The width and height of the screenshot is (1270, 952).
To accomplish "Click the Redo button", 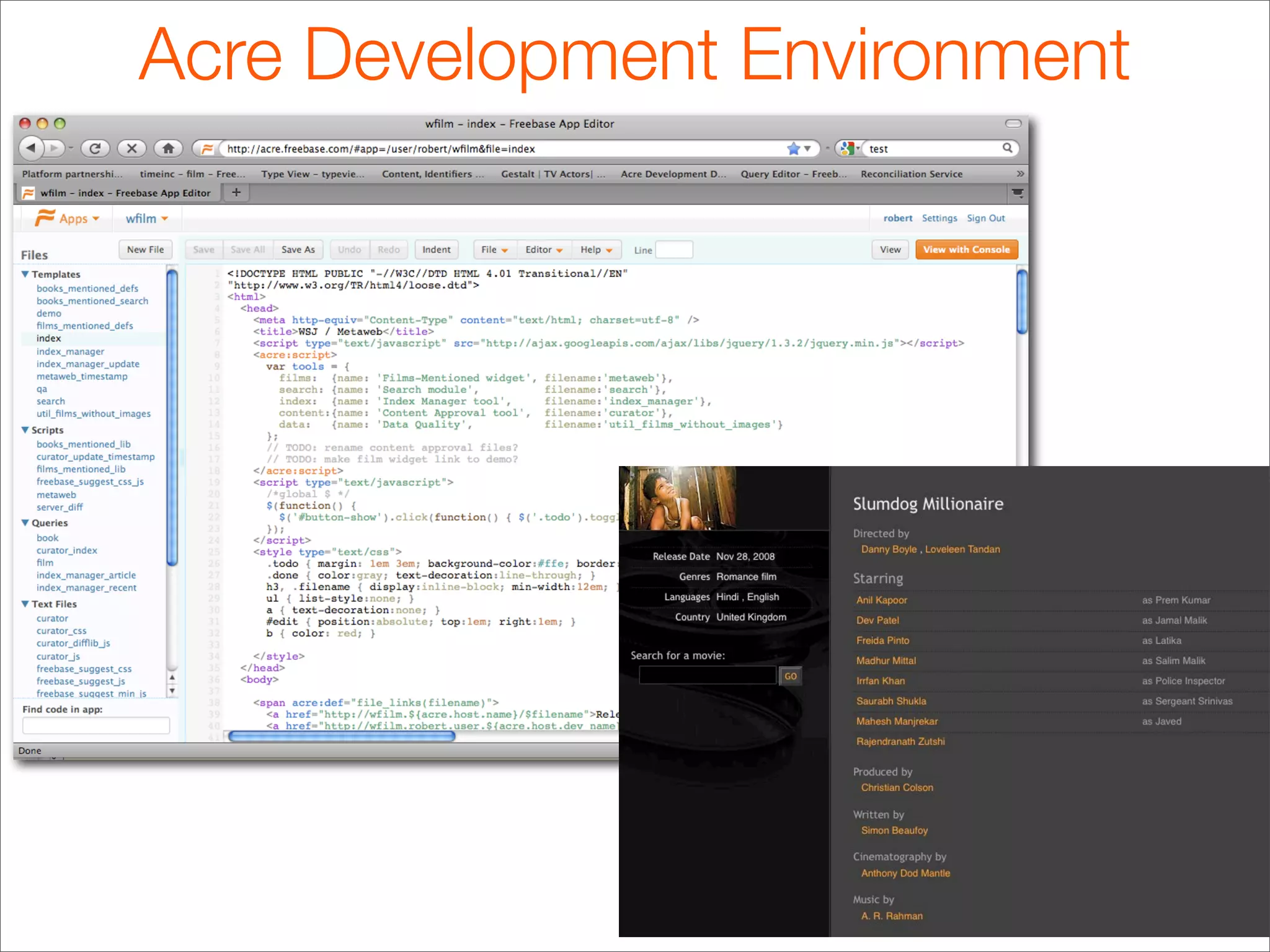I will click(x=389, y=250).
